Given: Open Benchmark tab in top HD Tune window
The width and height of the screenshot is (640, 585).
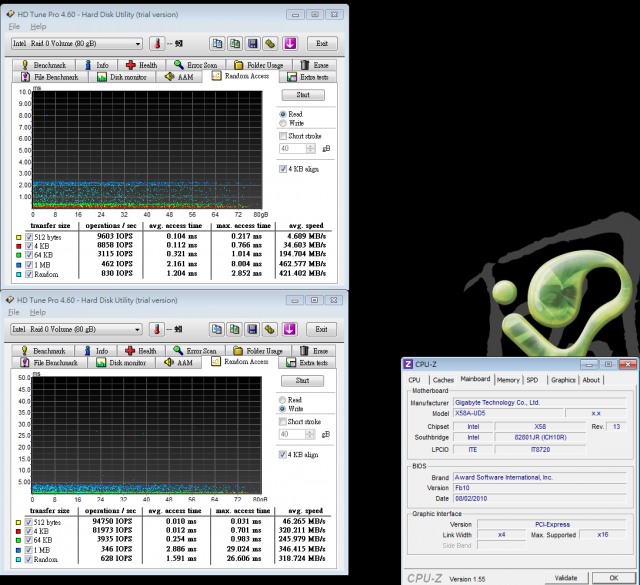Looking at the screenshot, I should coord(44,65).
